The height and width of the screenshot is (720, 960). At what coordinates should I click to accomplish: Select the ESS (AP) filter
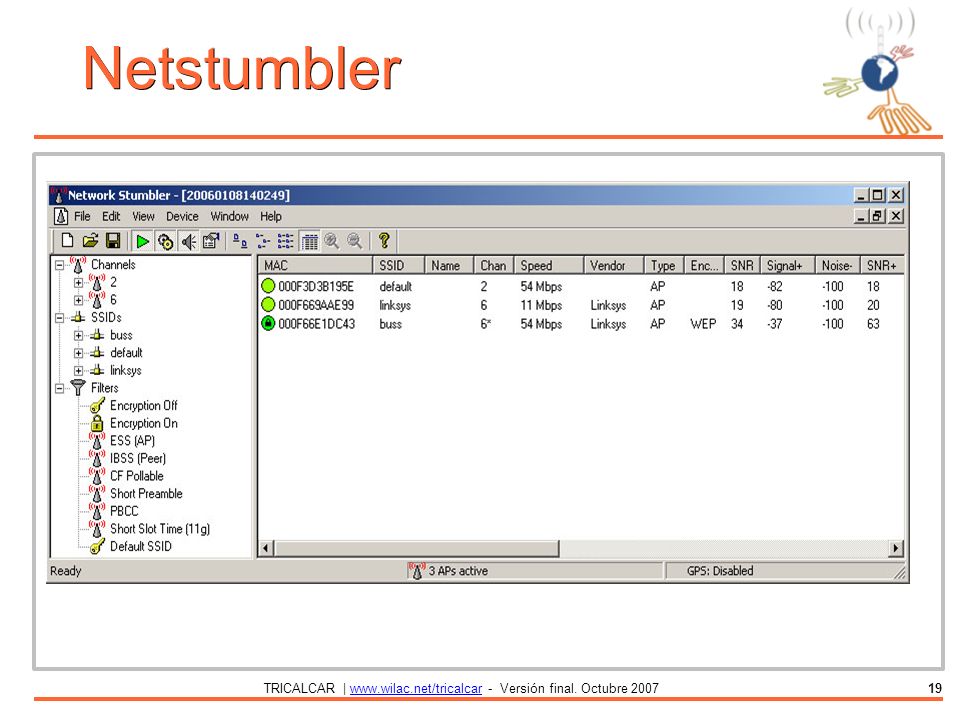(x=132, y=441)
